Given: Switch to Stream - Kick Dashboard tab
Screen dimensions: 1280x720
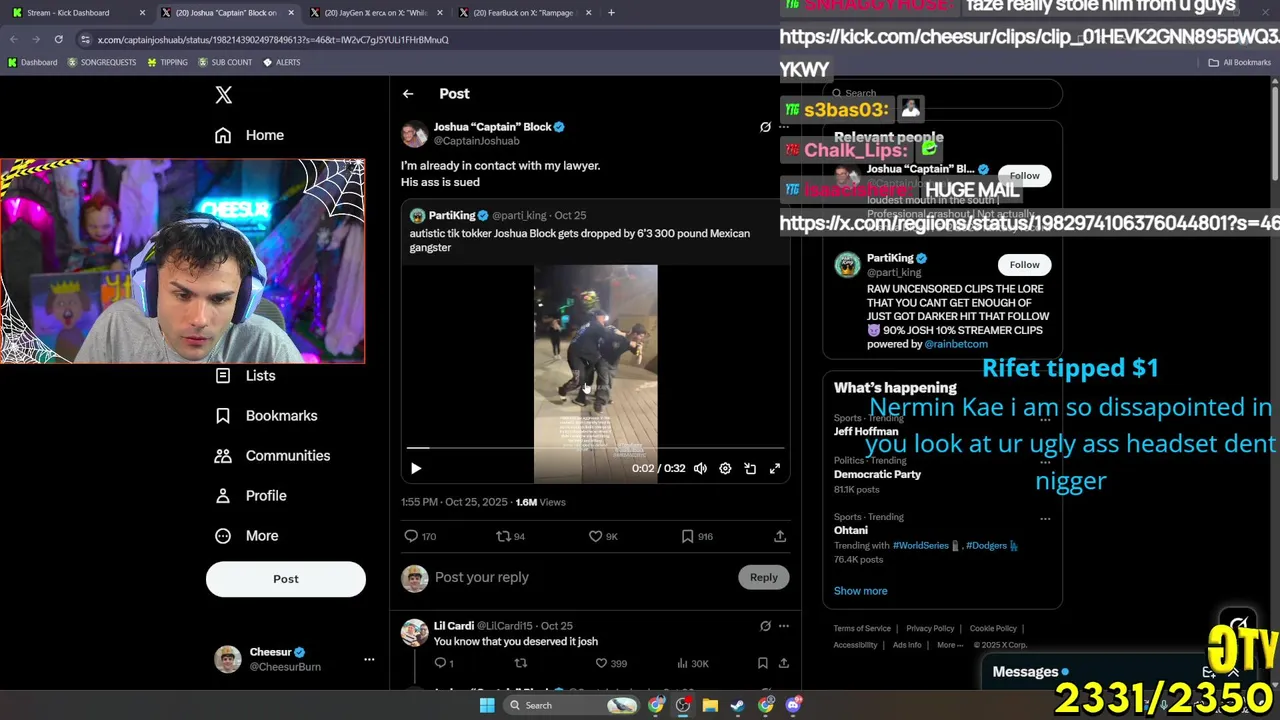Looking at the screenshot, I should (68, 13).
